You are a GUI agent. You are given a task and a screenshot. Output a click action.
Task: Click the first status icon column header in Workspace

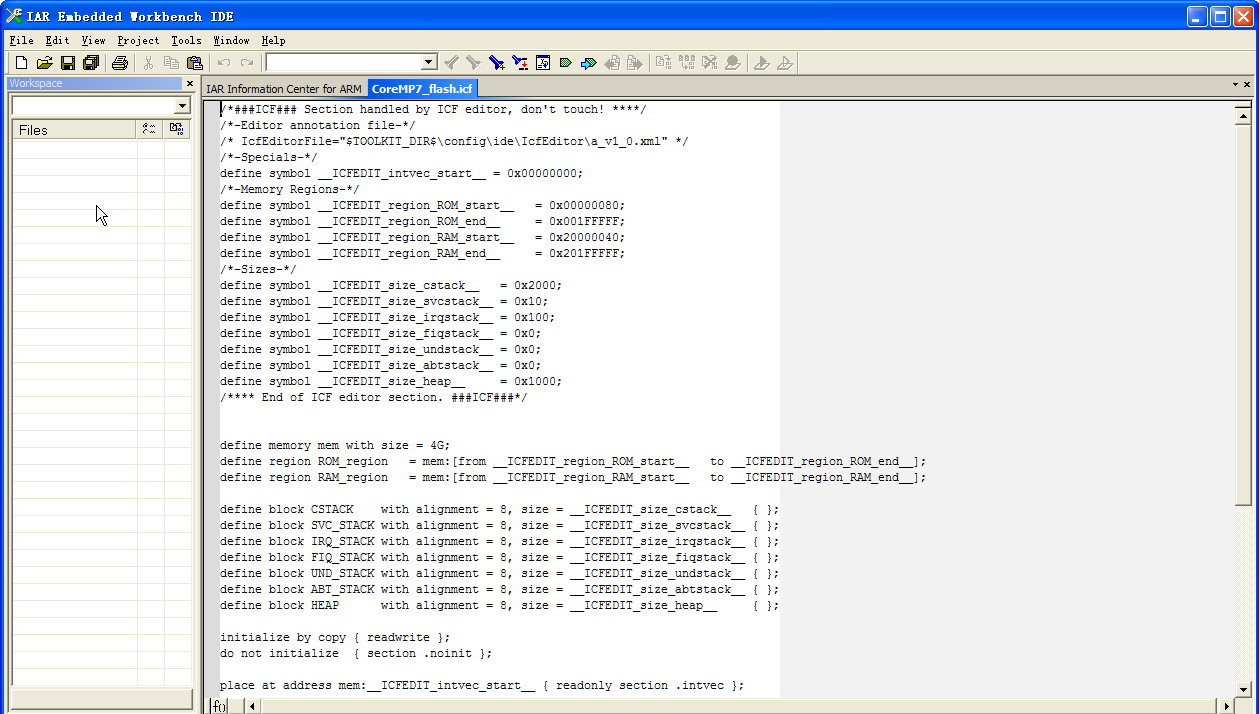tap(150, 129)
